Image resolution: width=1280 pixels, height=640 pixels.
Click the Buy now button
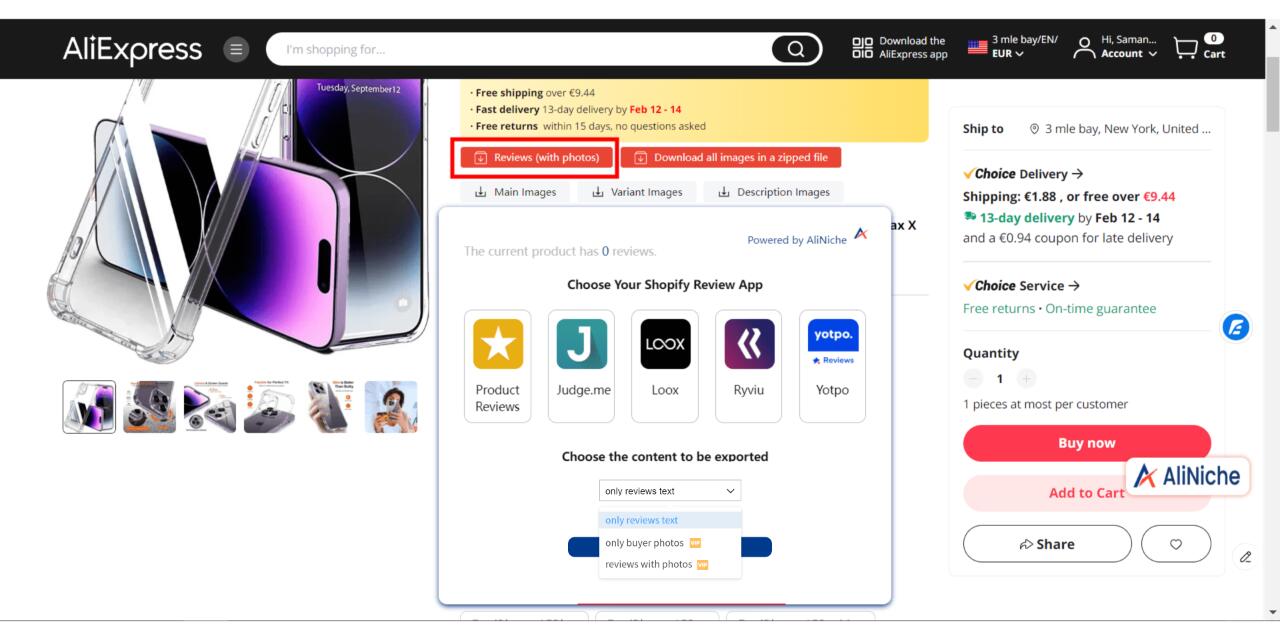click(x=1087, y=443)
